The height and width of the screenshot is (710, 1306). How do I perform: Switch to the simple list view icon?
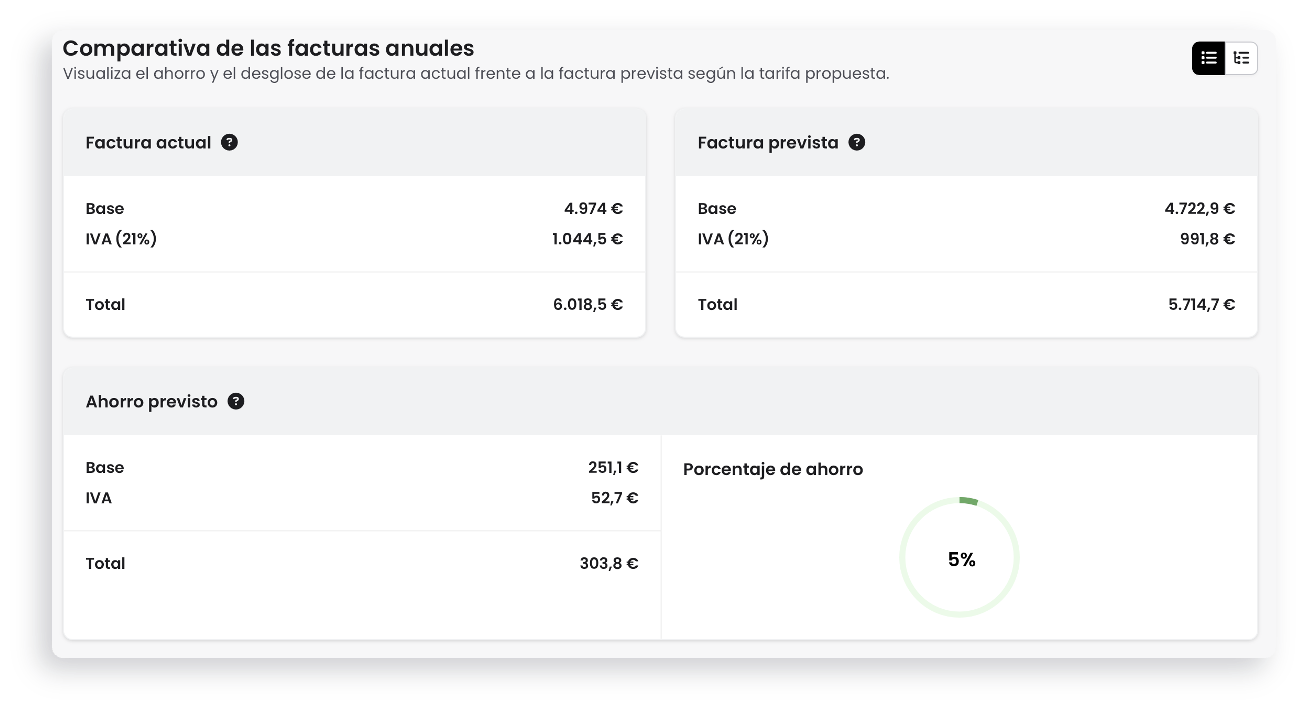1209,58
